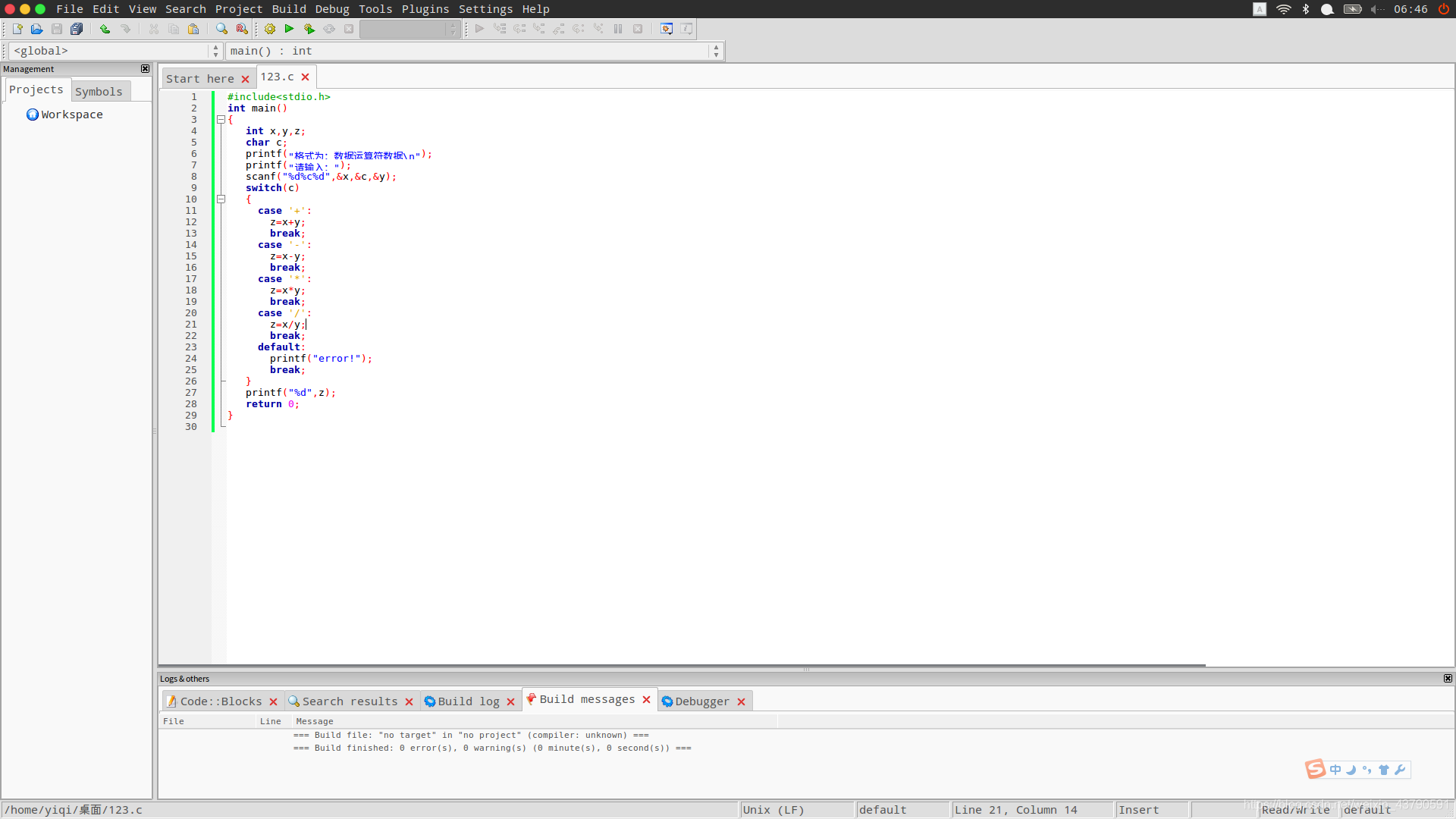
Task: Open the debugging windows icon
Action: (666, 29)
